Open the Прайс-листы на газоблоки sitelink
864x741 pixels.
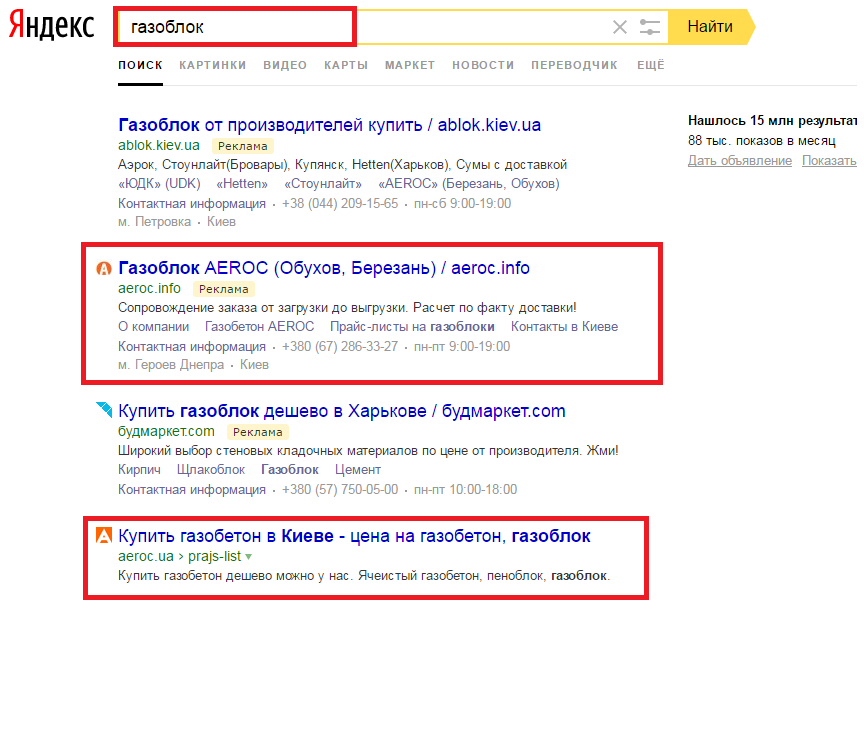click(412, 327)
